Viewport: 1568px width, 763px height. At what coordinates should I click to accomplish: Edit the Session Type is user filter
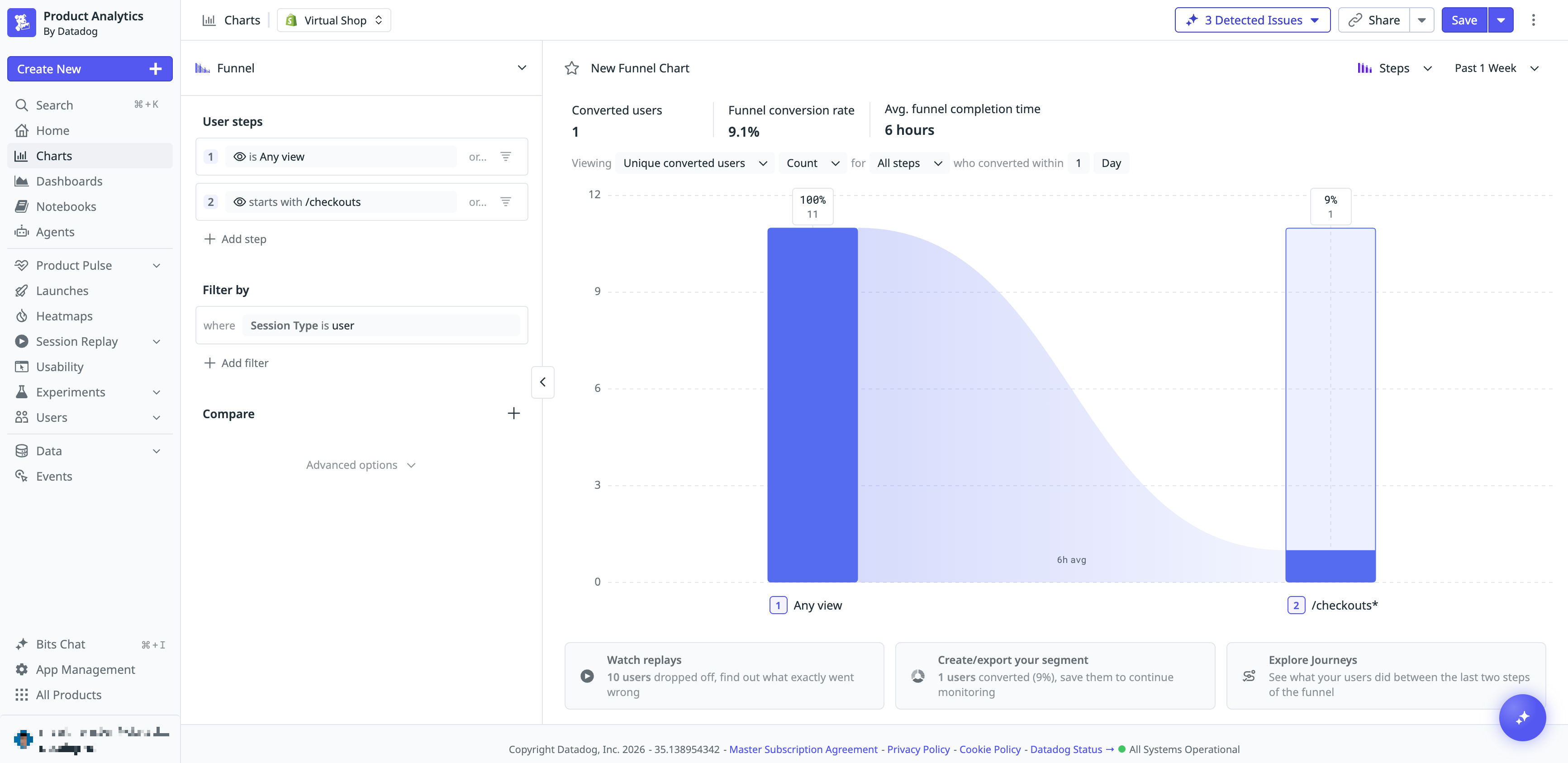[381, 325]
